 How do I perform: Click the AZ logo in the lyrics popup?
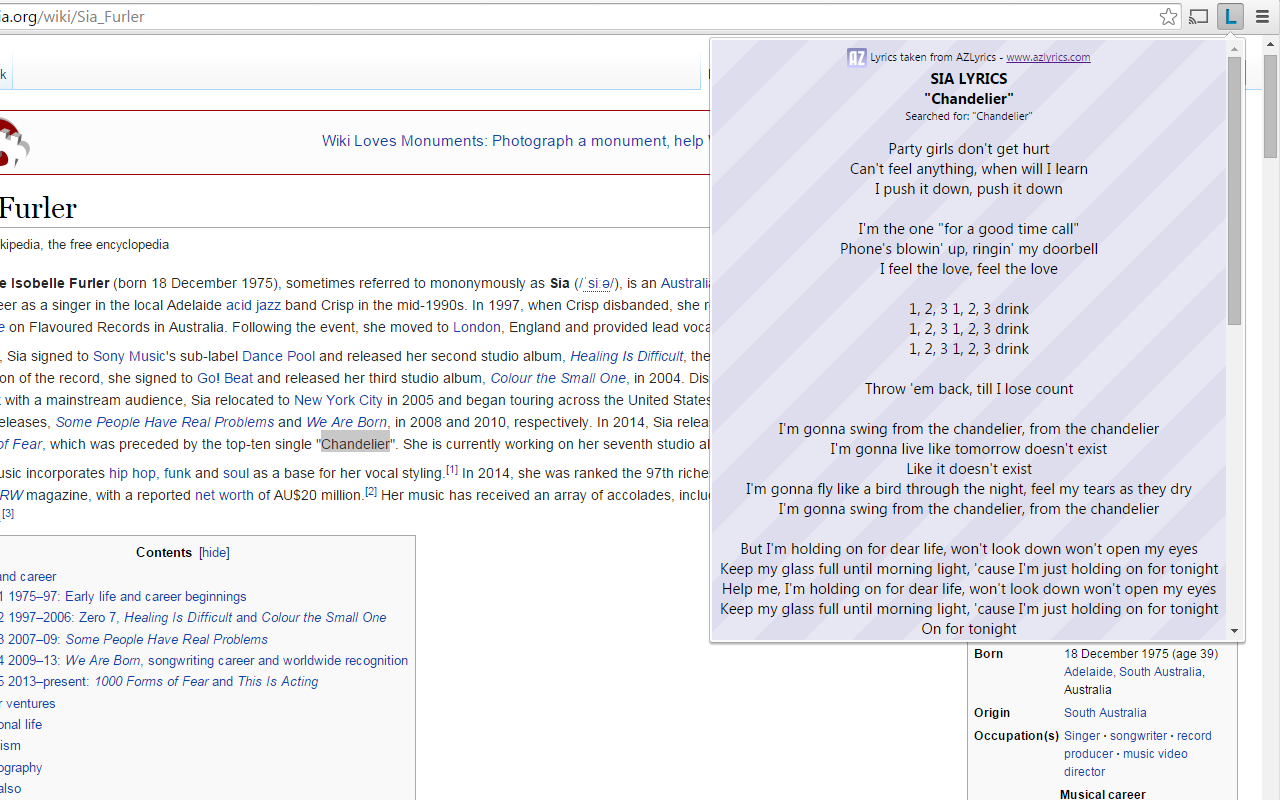click(856, 57)
